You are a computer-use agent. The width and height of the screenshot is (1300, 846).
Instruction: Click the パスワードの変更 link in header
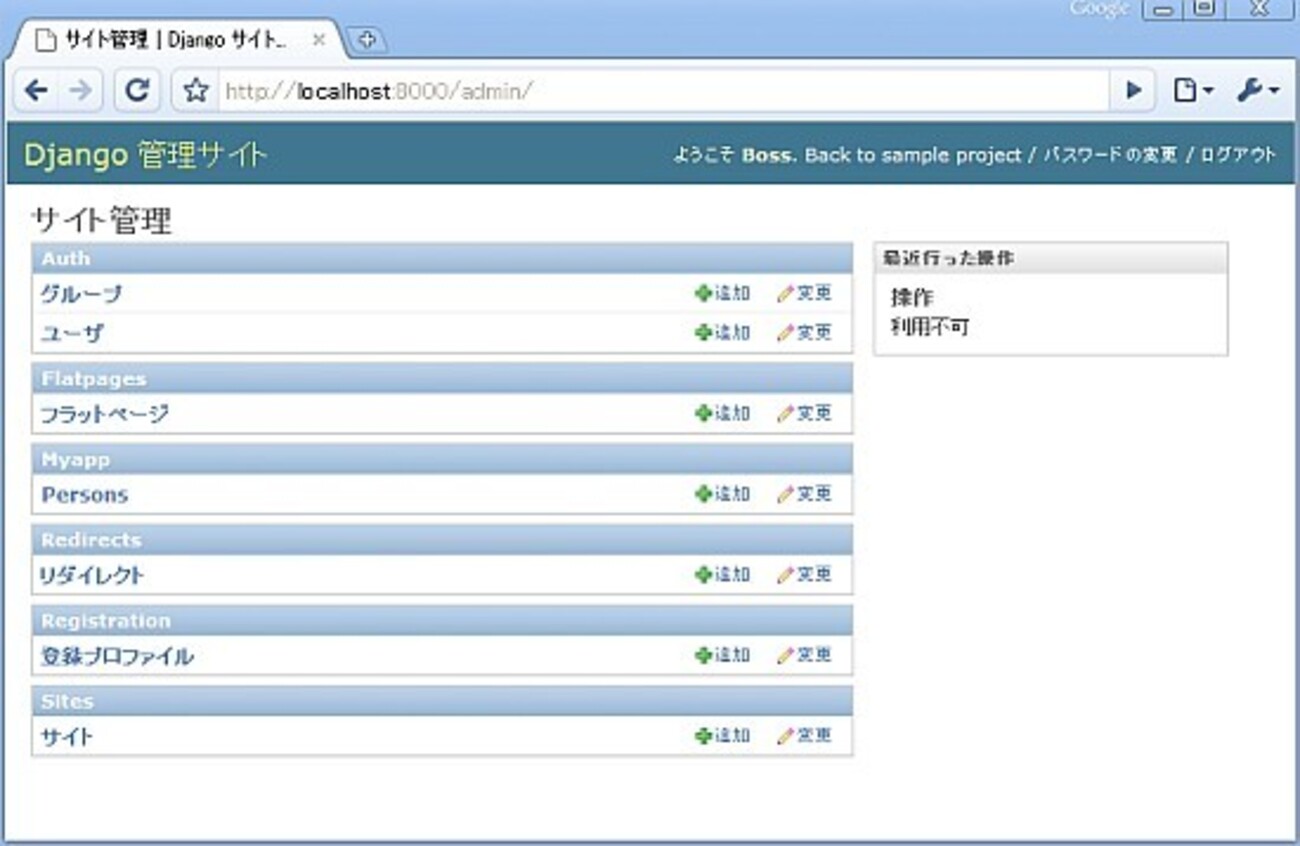click(x=1110, y=155)
